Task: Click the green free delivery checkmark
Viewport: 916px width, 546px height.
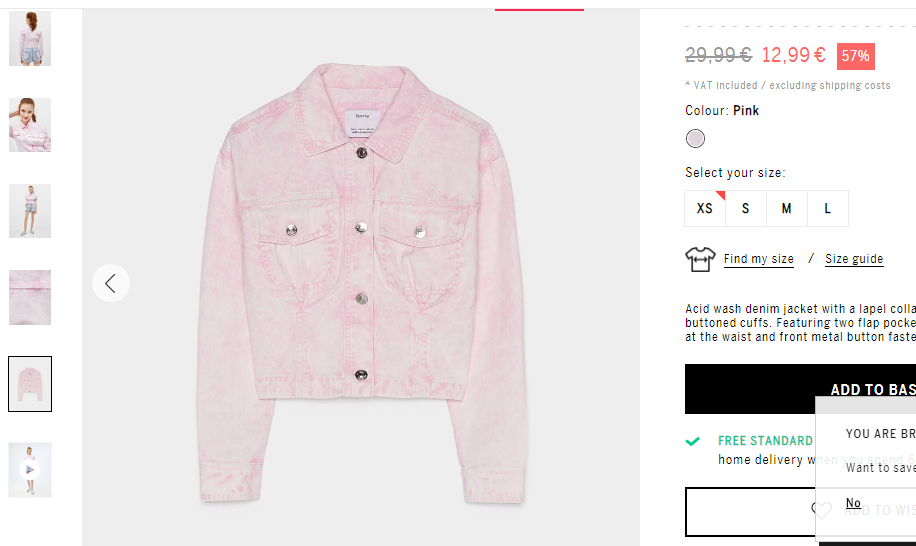Action: (692, 441)
